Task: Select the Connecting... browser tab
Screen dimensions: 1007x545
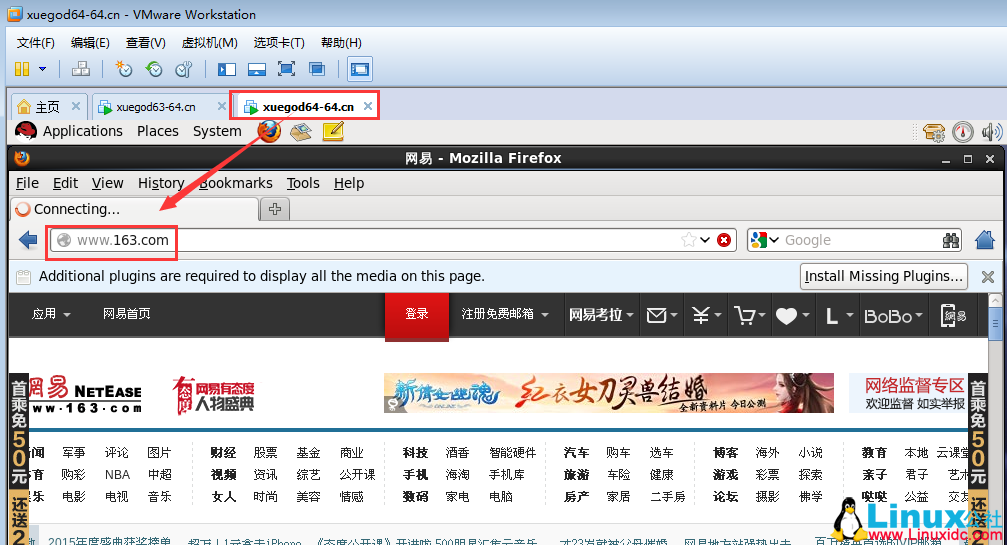Action: tap(134, 209)
